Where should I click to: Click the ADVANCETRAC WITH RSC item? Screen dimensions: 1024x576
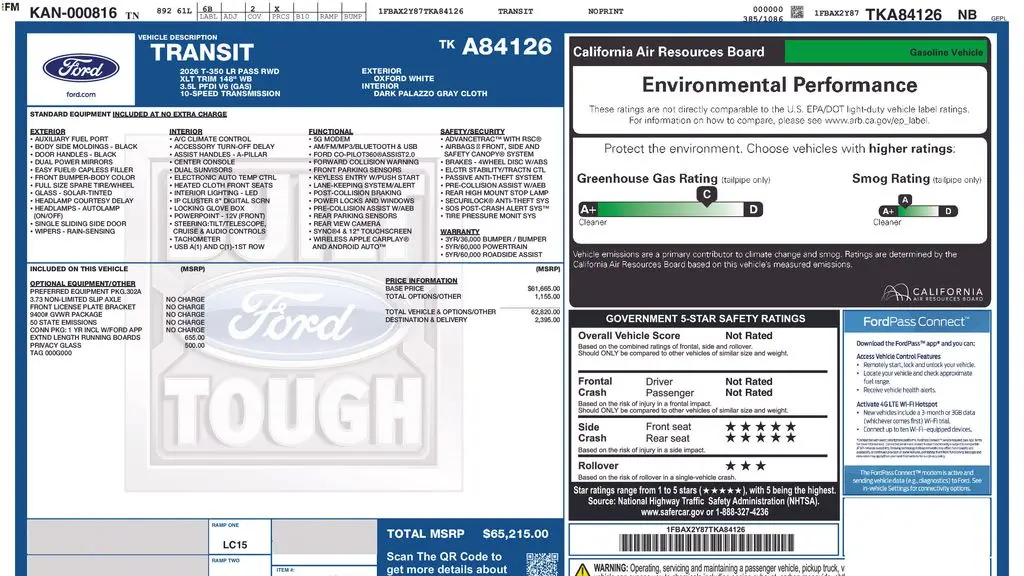493,139
